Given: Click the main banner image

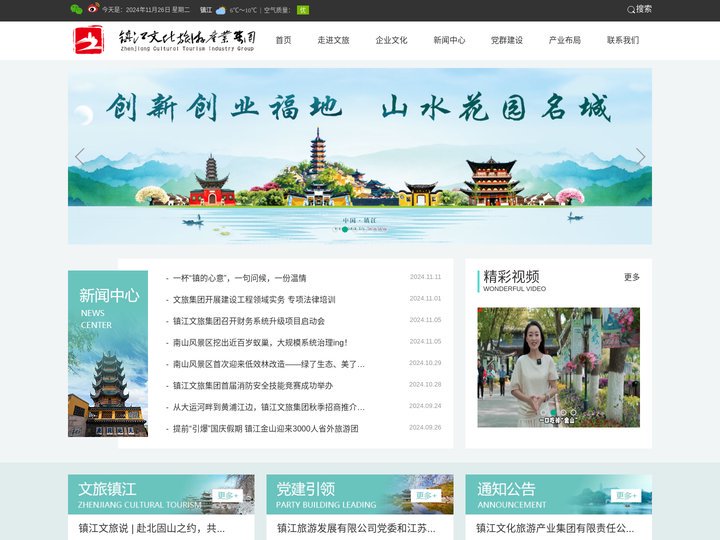Looking at the screenshot, I should point(360,156).
